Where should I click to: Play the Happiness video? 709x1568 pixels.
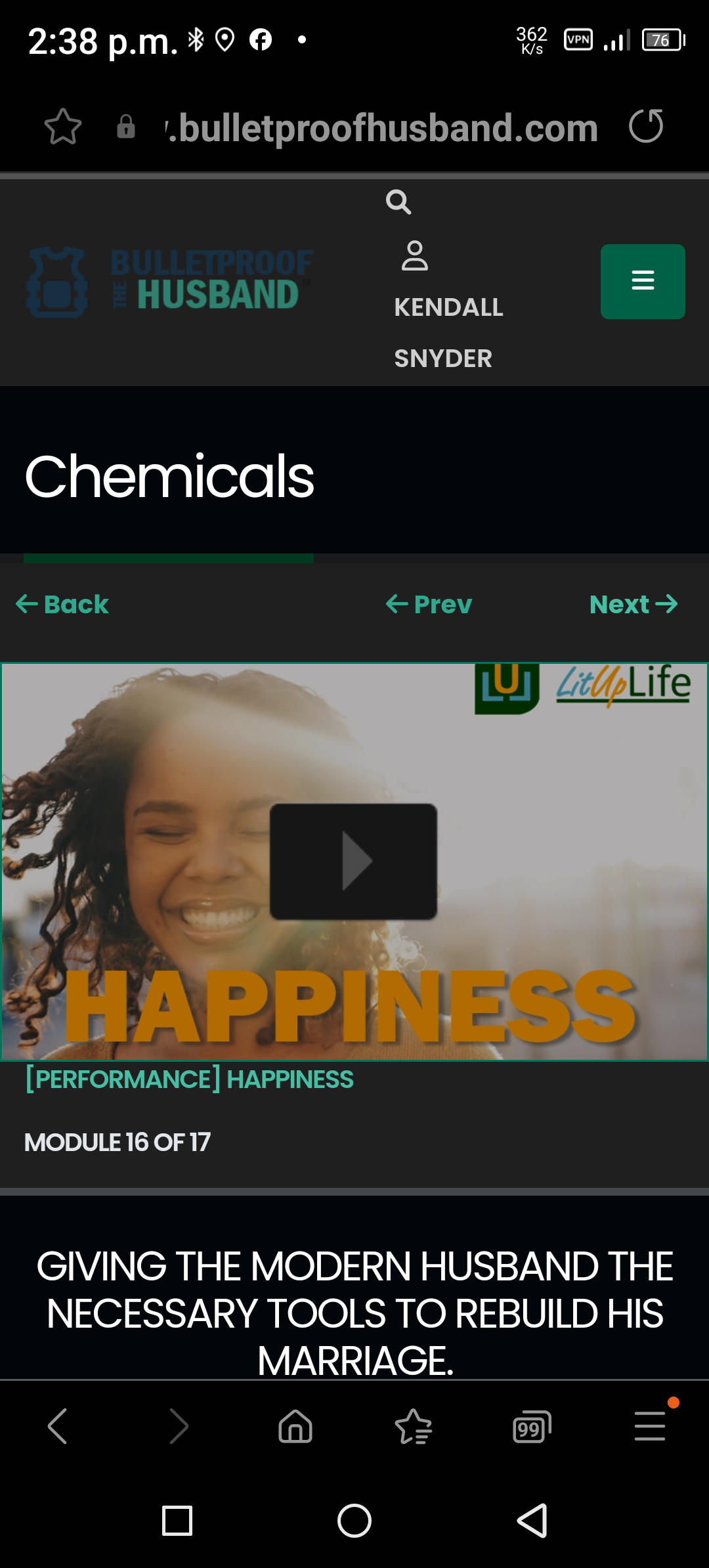tap(353, 861)
